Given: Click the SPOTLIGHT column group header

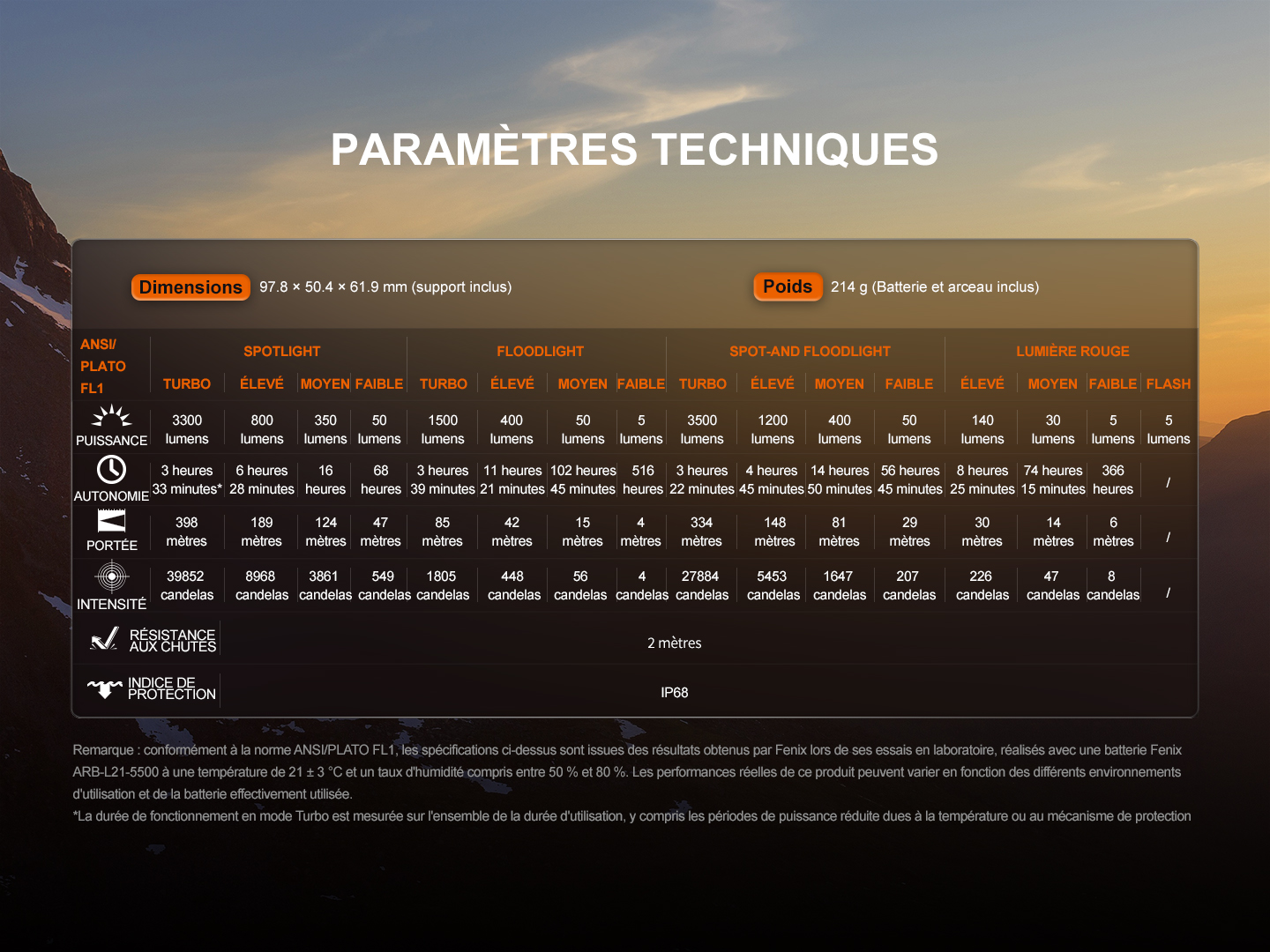Looking at the screenshot, I should click(282, 351).
